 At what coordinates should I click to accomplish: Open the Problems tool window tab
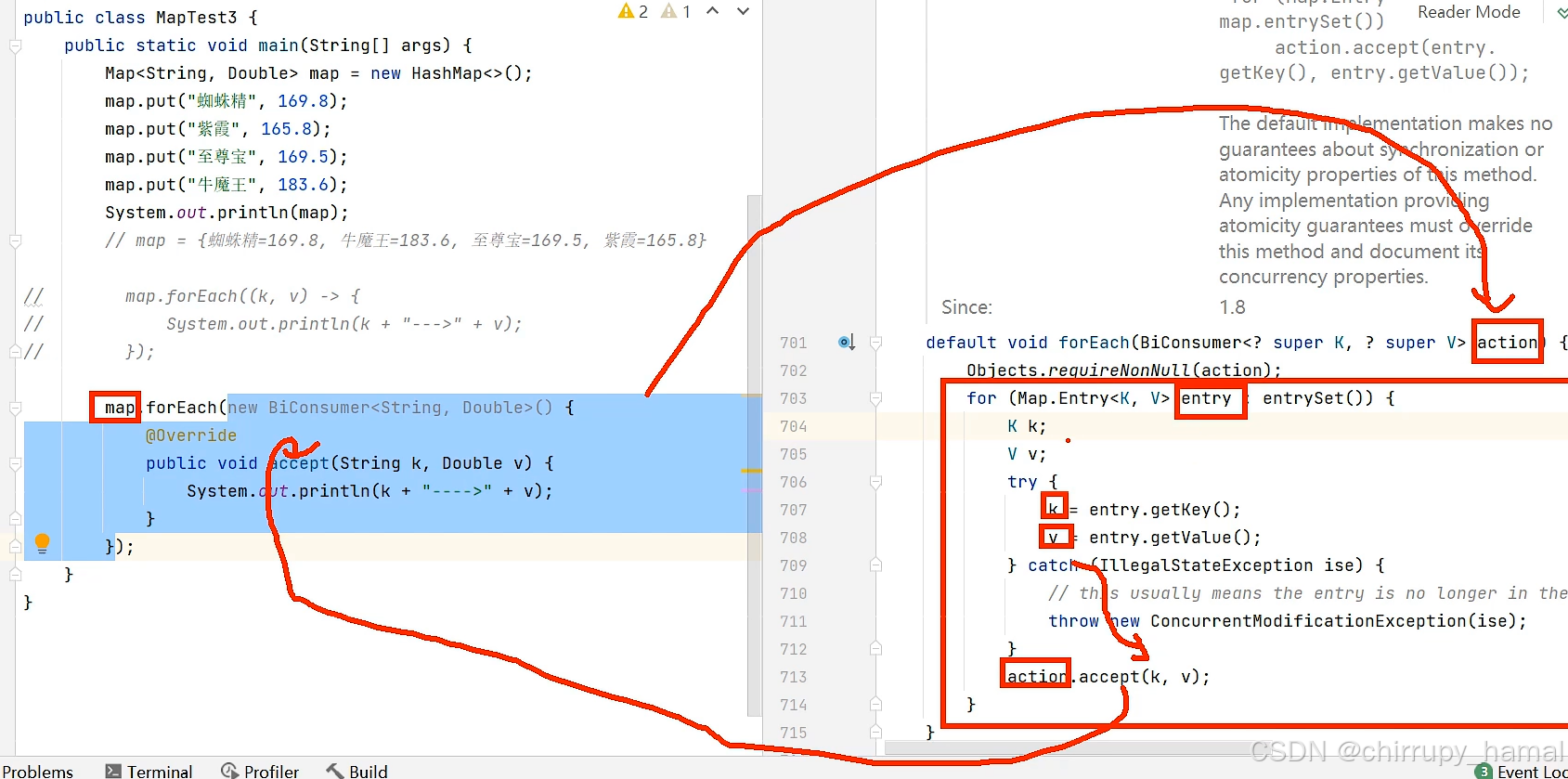point(37,771)
